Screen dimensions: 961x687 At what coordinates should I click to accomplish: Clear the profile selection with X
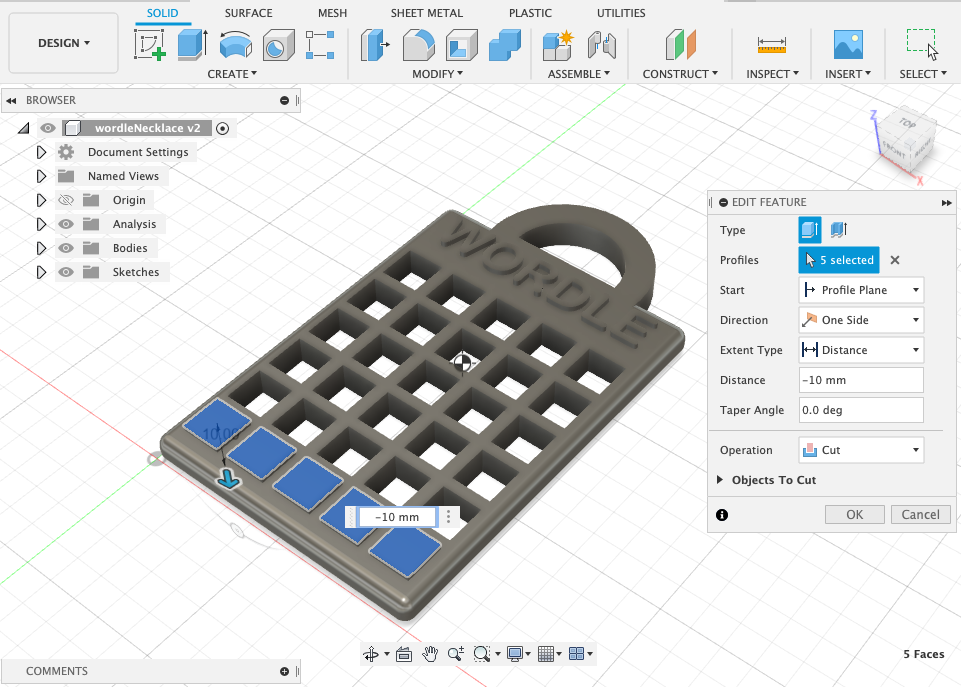click(x=895, y=260)
